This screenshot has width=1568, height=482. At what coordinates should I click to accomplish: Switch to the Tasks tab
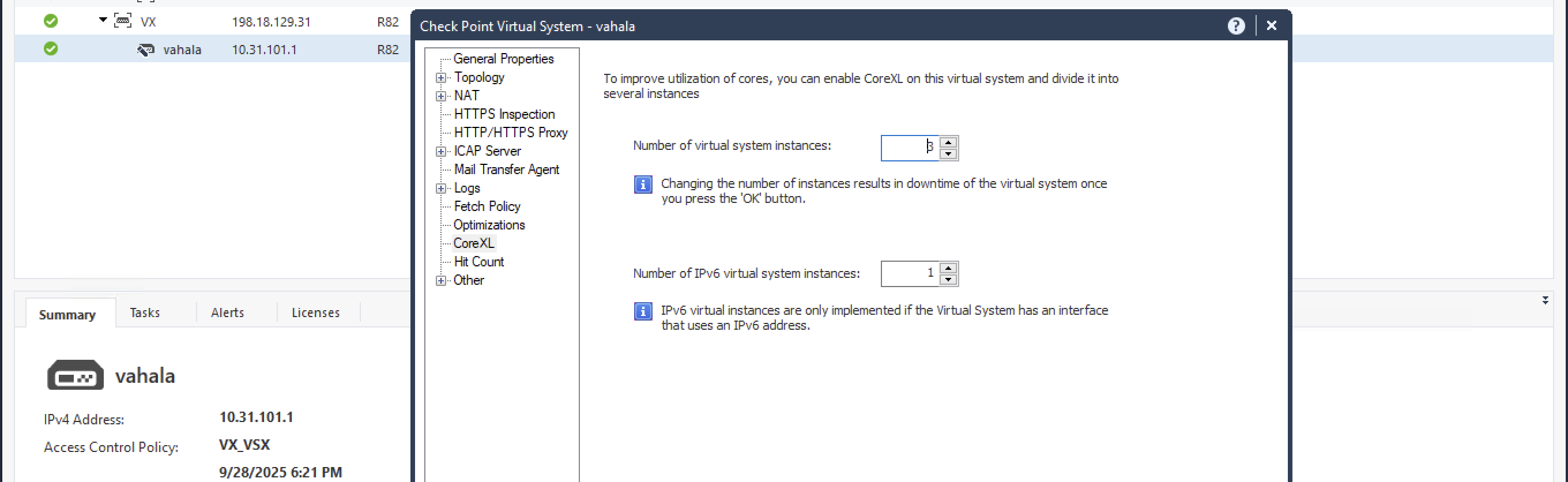click(145, 313)
